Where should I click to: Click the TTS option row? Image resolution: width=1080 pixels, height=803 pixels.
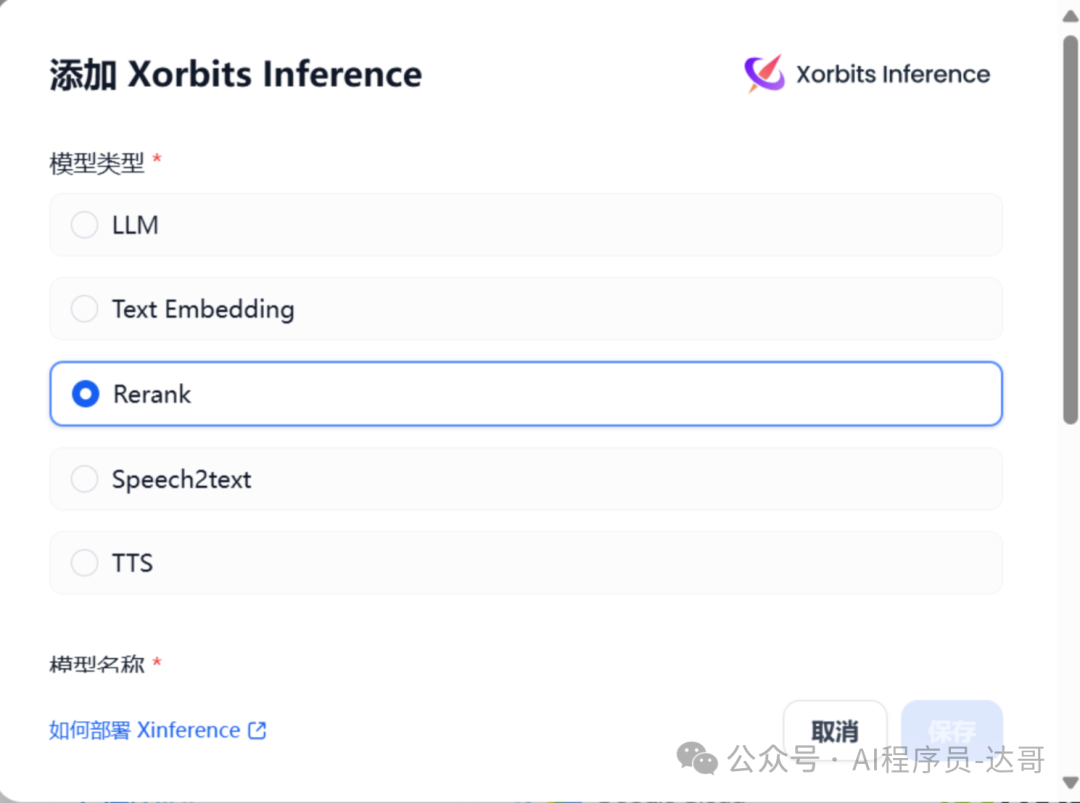click(526, 563)
